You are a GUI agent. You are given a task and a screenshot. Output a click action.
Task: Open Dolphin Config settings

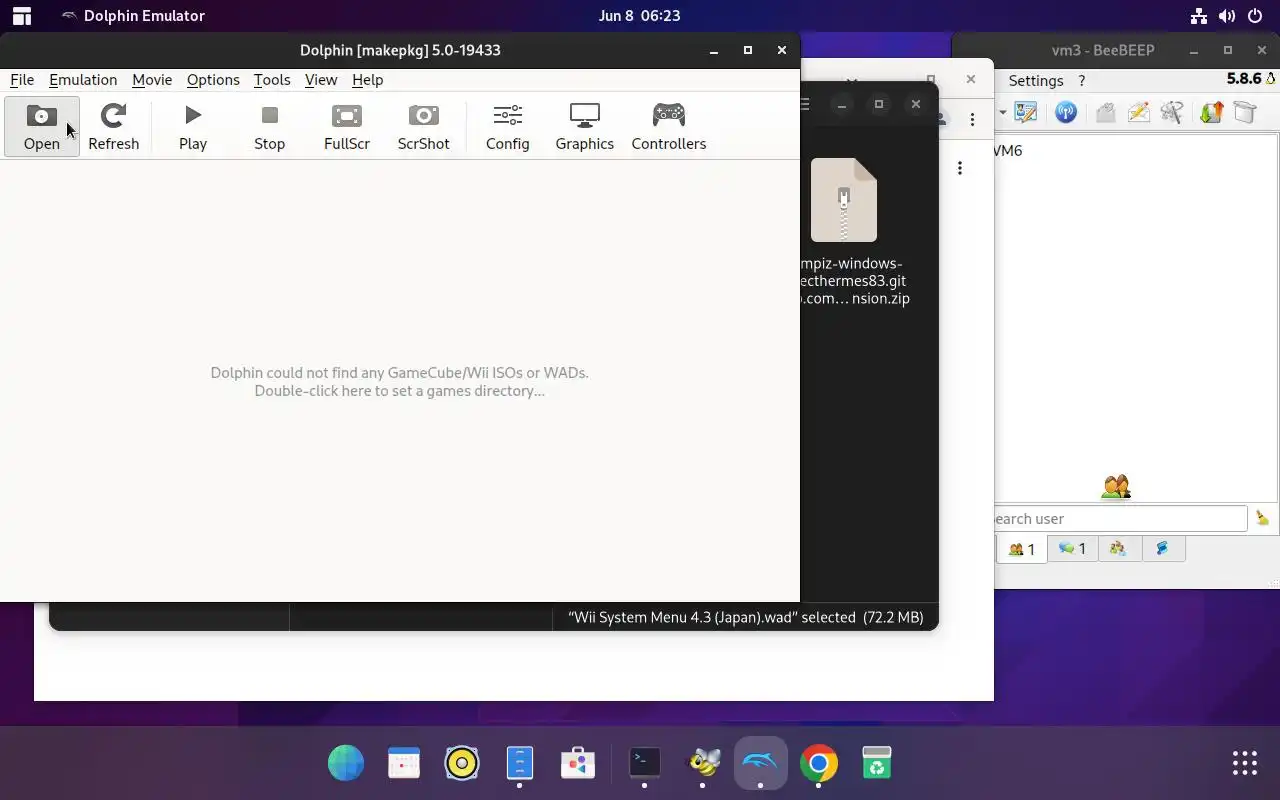[x=507, y=126]
